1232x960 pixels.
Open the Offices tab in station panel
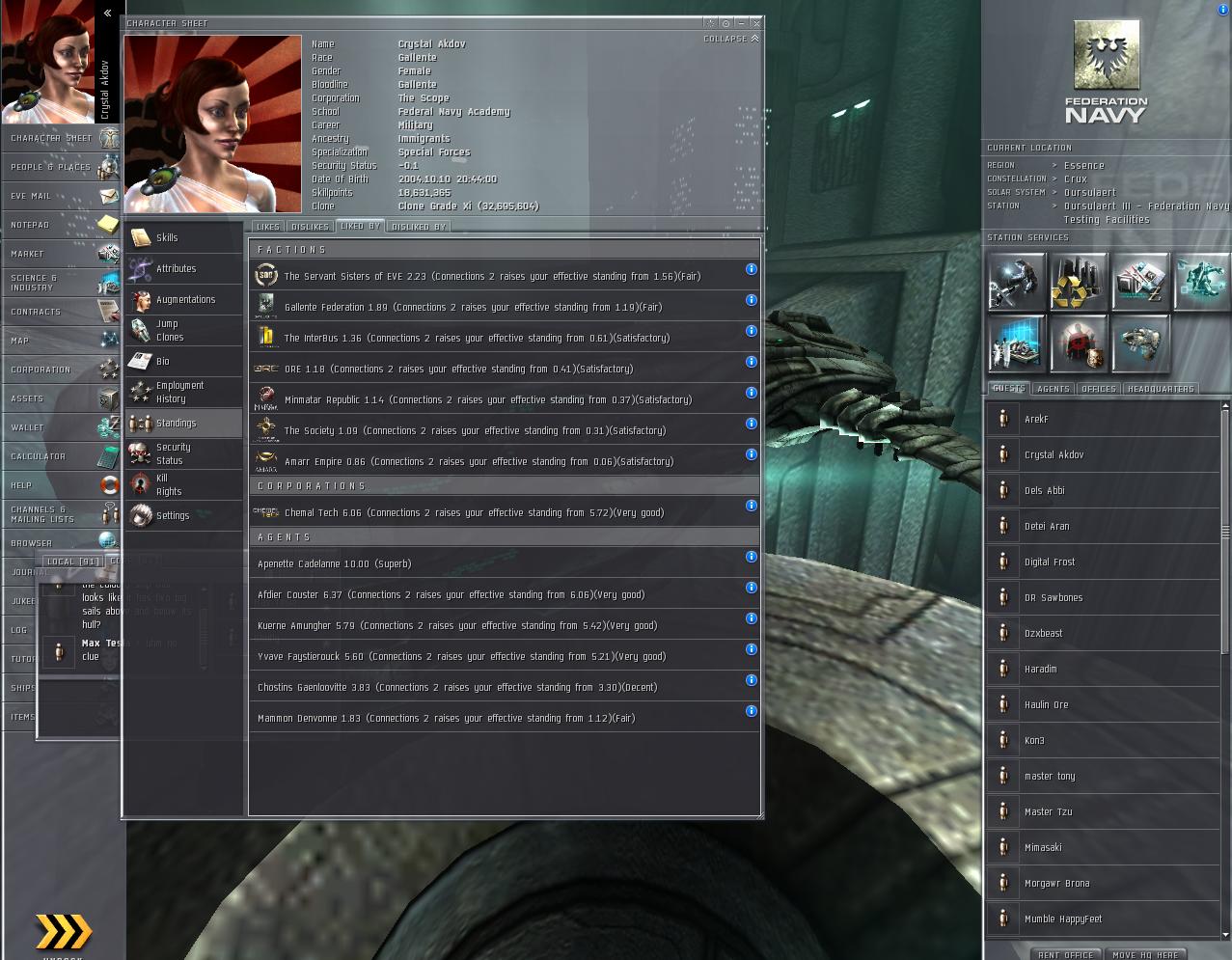pyautogui.click(x=1098, y=389)
